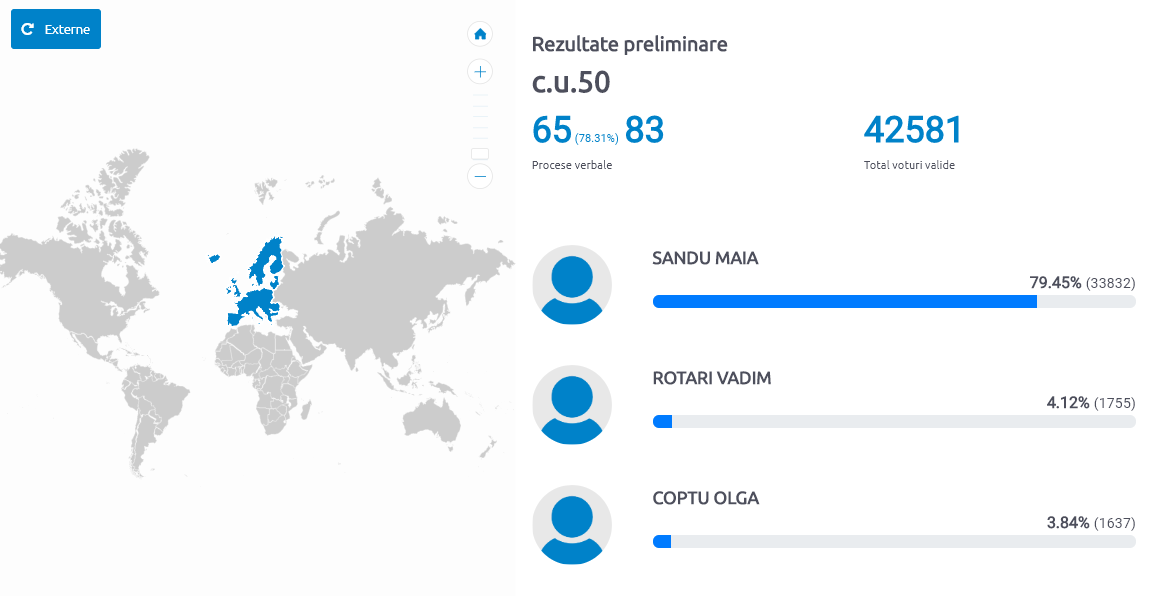
Task: Click the Rezultate preliminare heading
Action: point(629,44)
